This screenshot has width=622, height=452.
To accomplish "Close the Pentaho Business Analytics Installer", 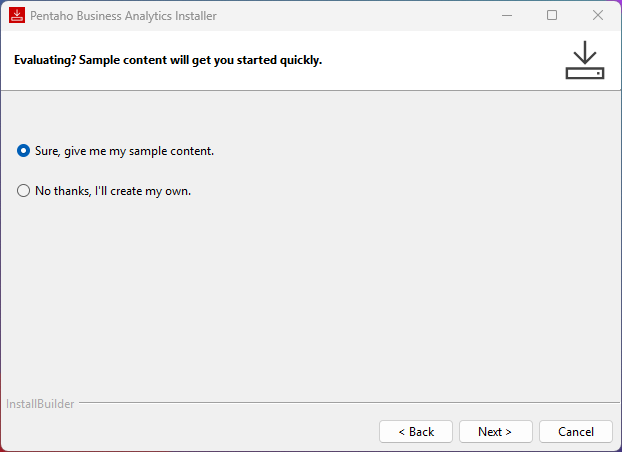I will tap(598, 16).
